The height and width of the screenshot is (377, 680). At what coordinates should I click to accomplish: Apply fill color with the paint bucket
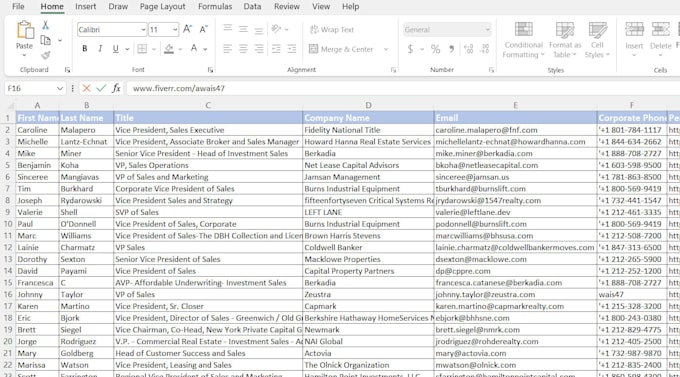pyautogui.click(x=169, y=49)
